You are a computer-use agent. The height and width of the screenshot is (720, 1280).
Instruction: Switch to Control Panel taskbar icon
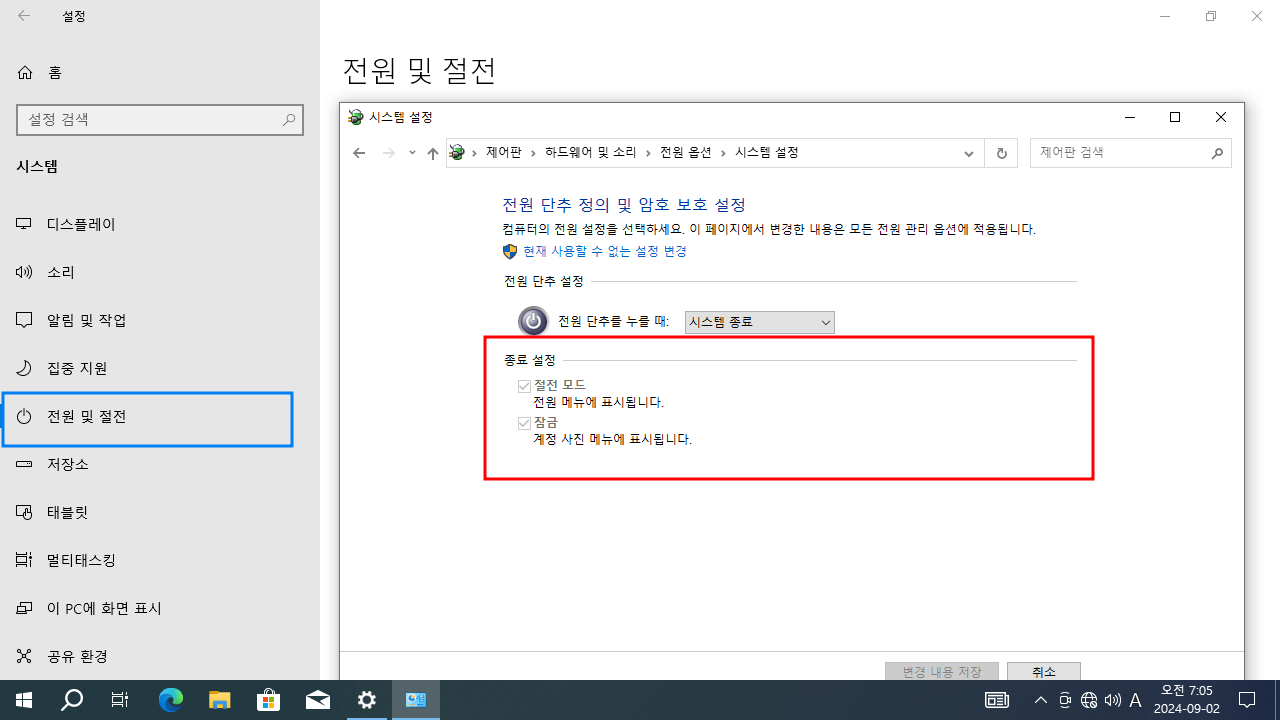416,700
